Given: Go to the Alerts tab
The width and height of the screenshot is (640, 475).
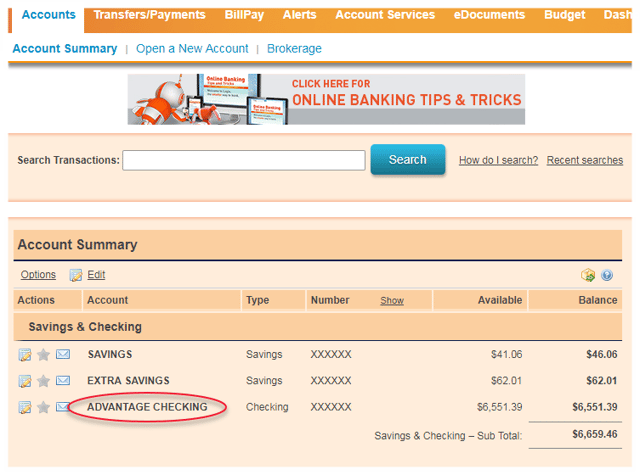Looking at the screenshot, I should click(300, 15).
